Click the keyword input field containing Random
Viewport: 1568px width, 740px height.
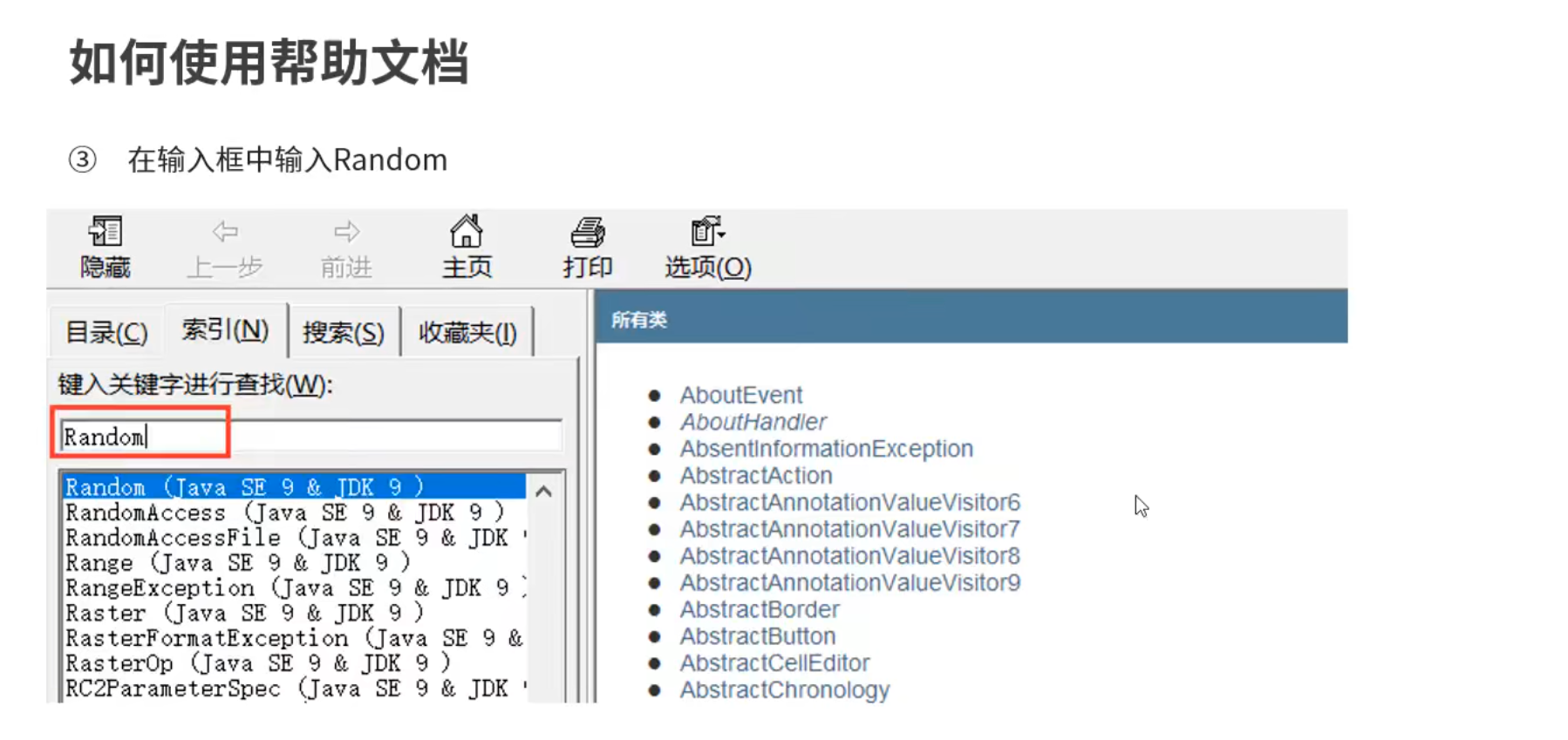311,436
